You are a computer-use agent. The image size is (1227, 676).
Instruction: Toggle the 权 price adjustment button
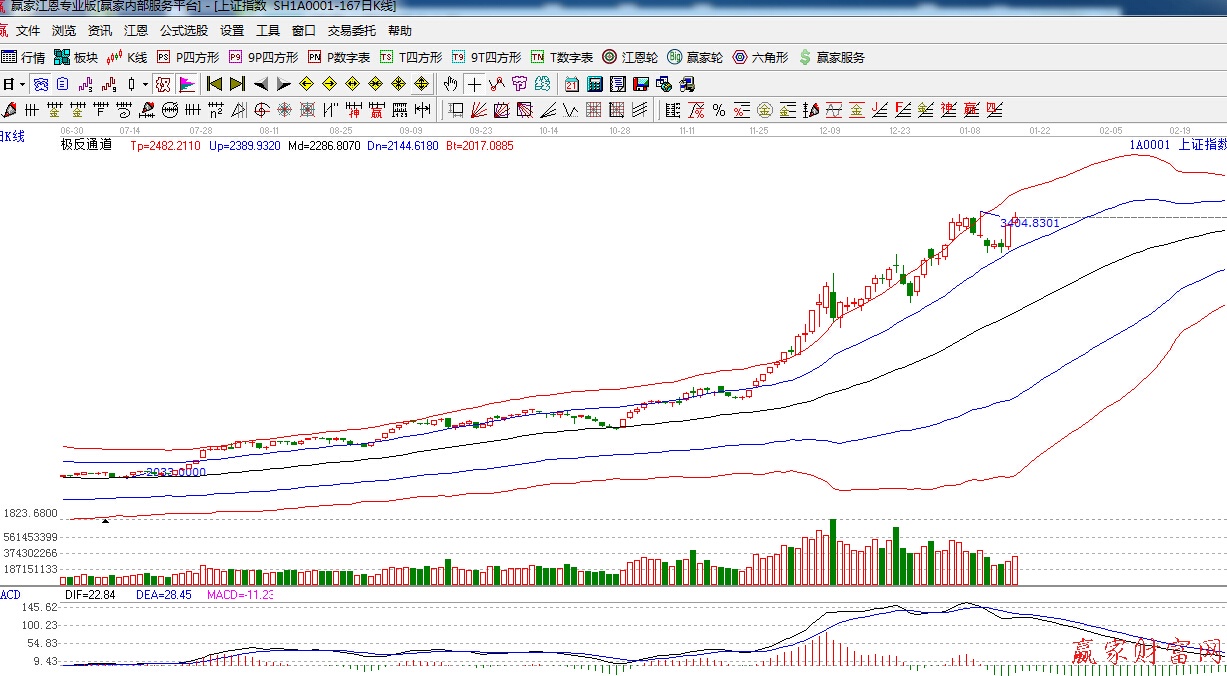pos(162,84)
